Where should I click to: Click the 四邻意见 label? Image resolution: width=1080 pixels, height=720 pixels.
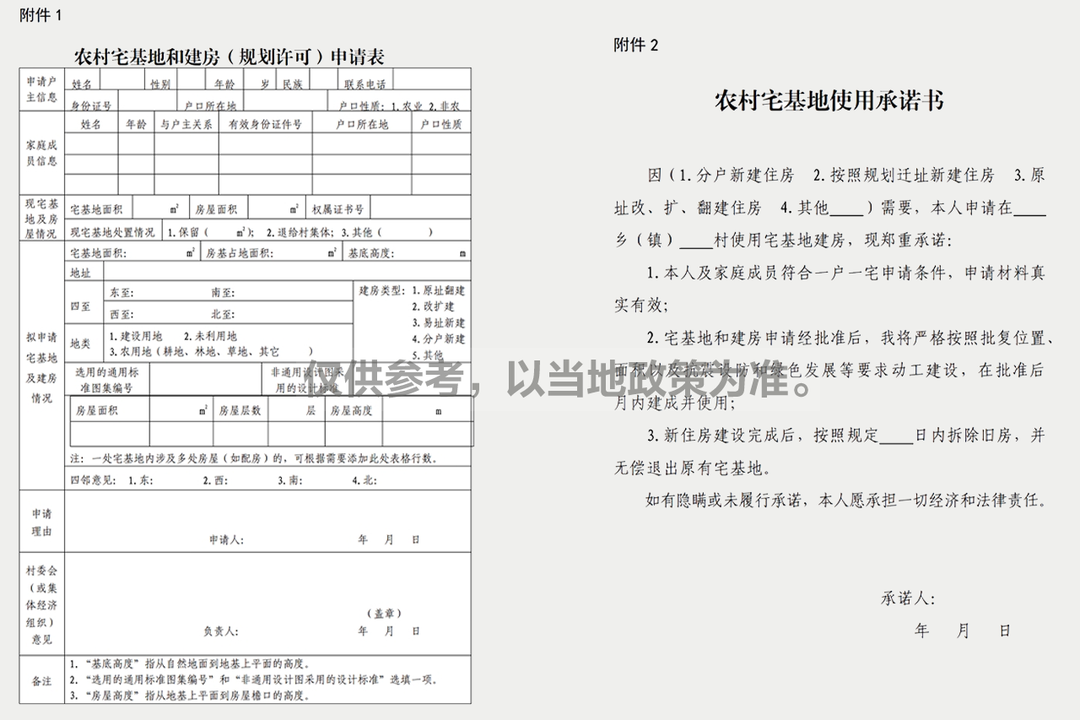click(93, 480)
